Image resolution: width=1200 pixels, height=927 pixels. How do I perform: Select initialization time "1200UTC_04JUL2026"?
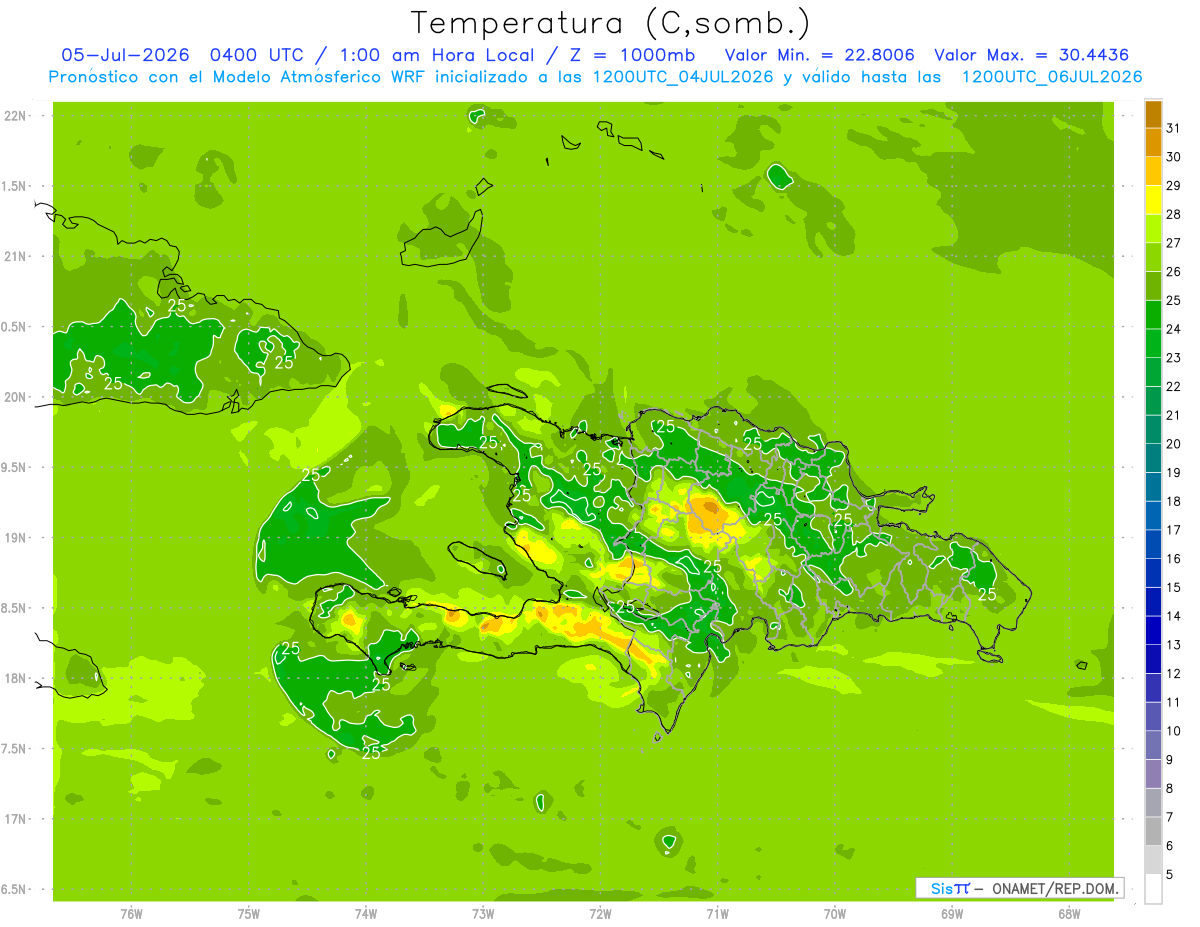(x=684, y=77)
